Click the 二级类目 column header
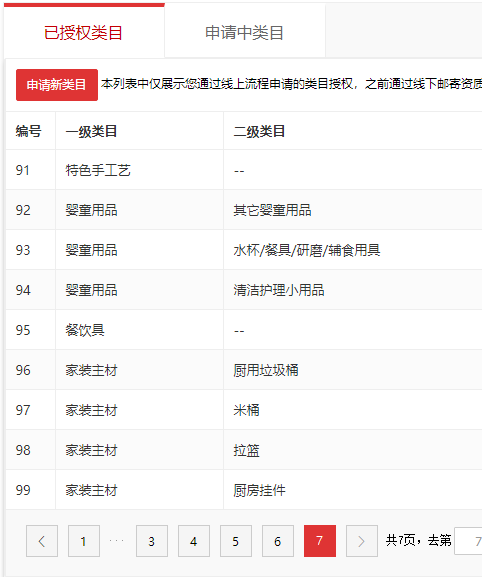482x577 pixels. click(x=259, y=131)
